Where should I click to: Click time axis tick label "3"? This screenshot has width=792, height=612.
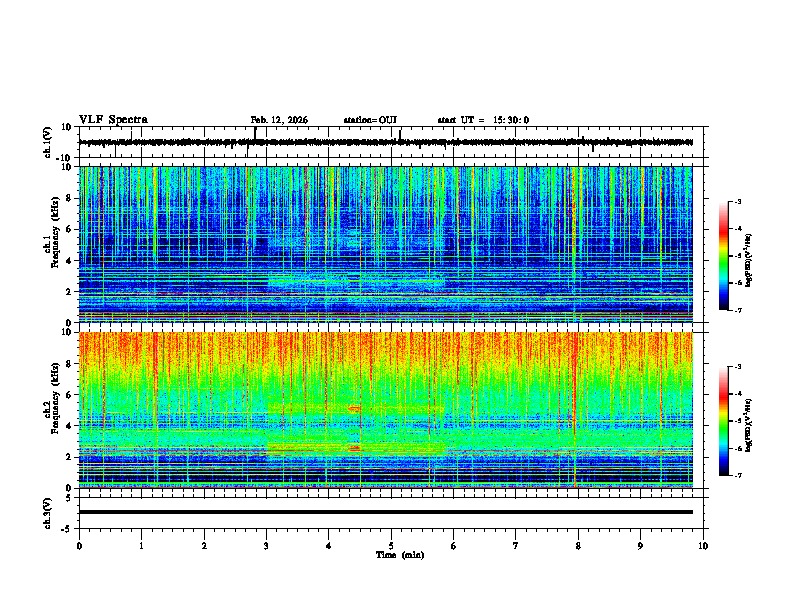266,546
